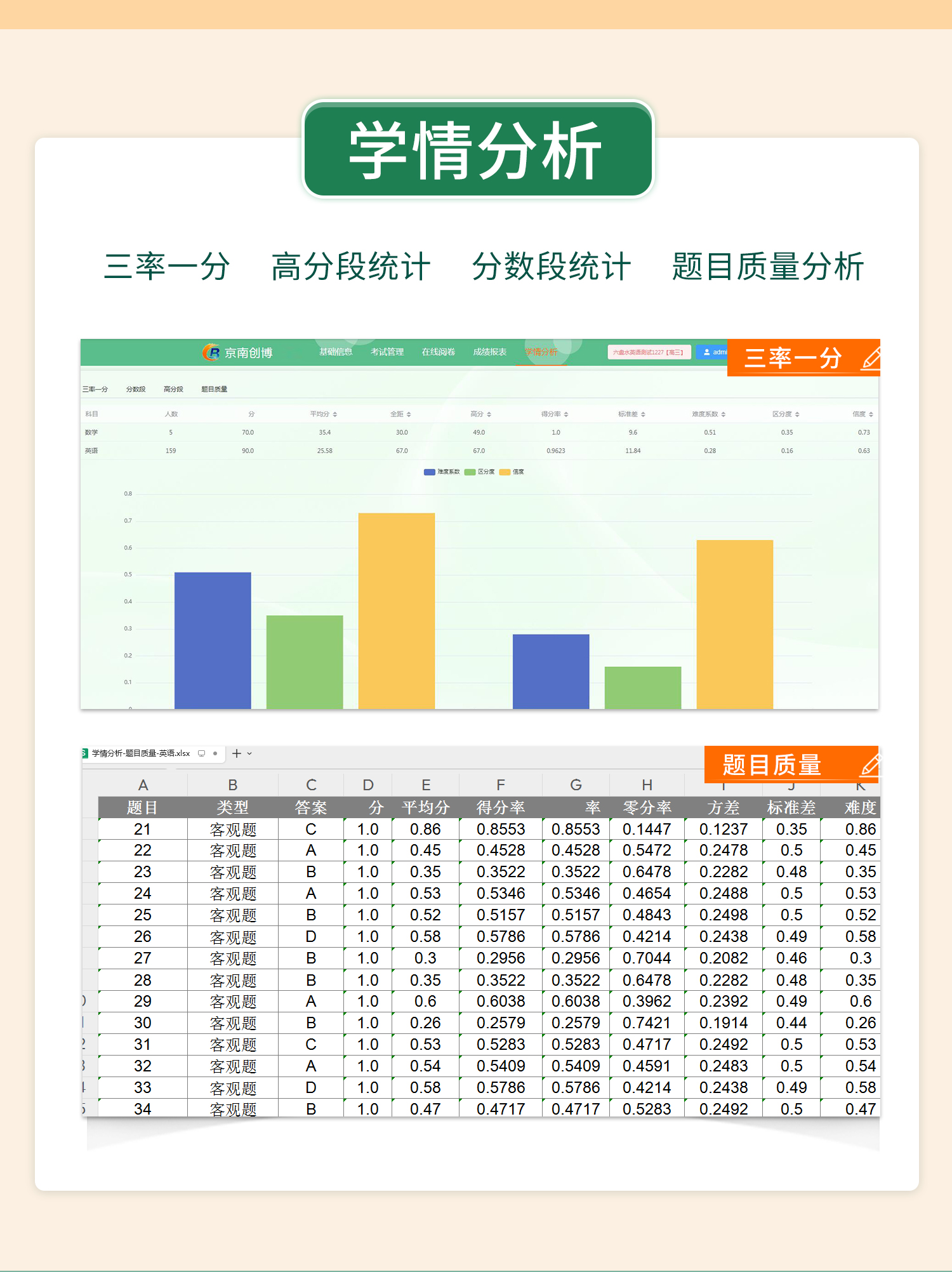The width and height of the screenshot is (952, 1272).
Task: Click the sort icon beside 标准差
Action: pyautogui.click(x=643, y=414)
